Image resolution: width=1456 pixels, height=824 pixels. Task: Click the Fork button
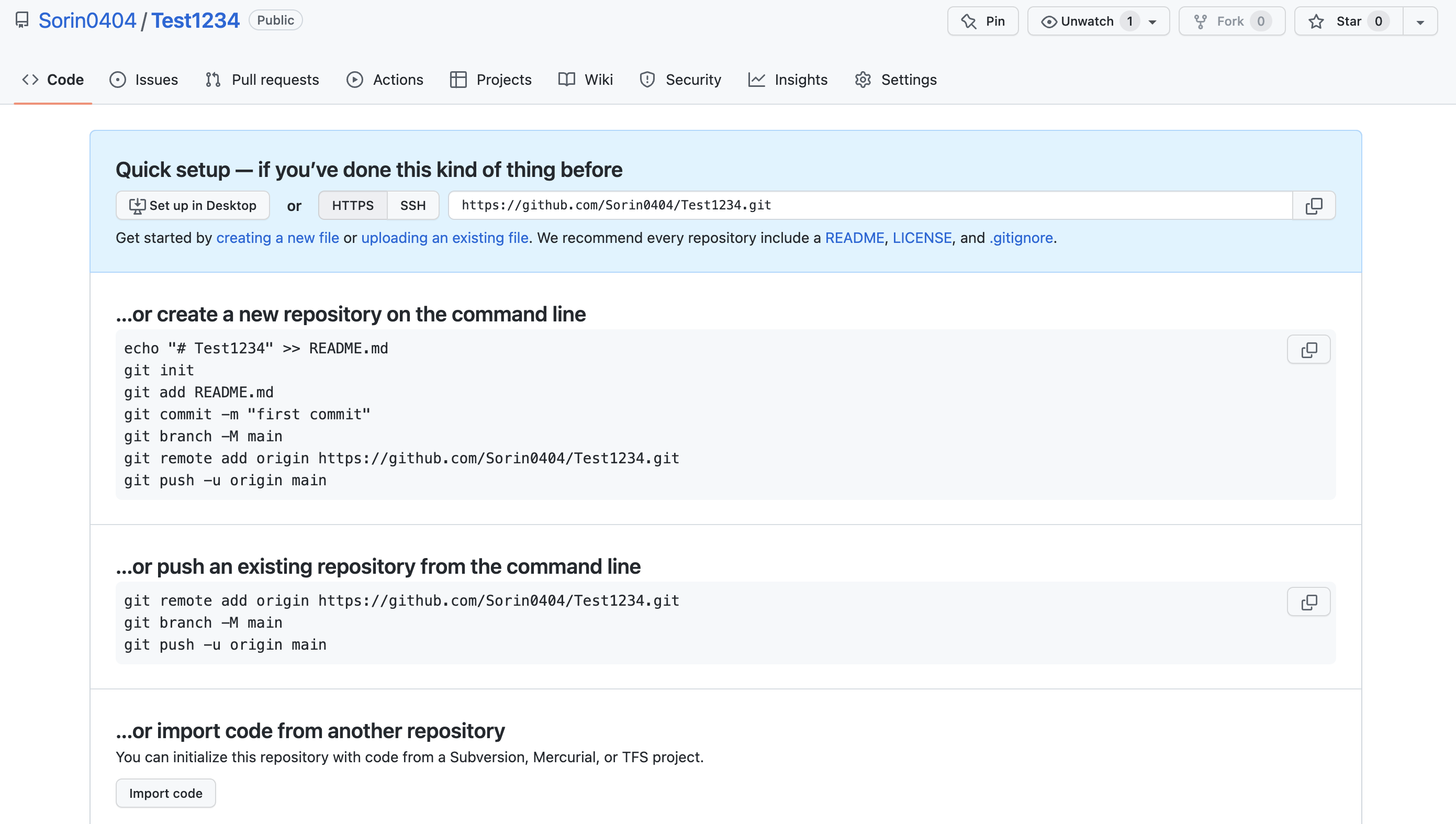click(x=1231, y=21)
